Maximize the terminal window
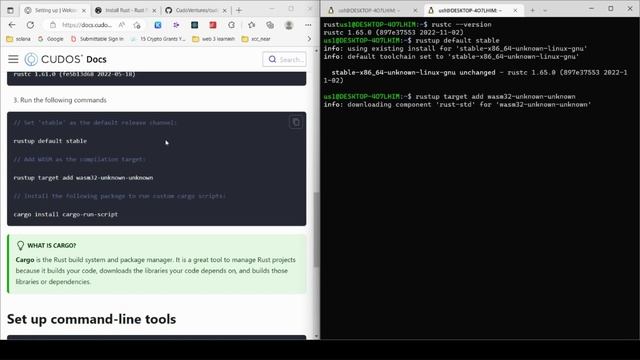Image resolution: width=640 pixels, height=360 pixels. click(x=611, y=9)
